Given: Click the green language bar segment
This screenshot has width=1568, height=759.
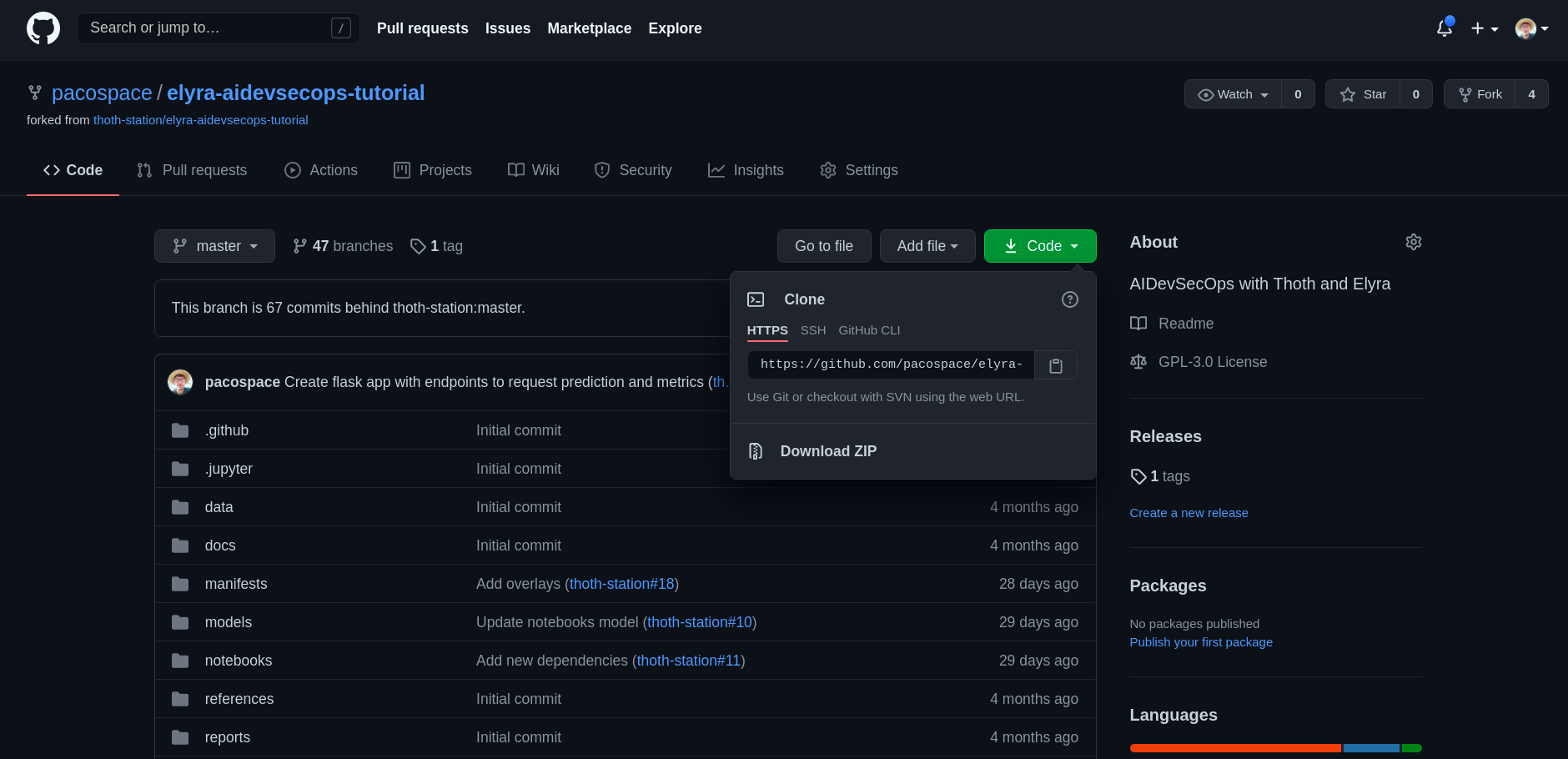Looking at the screenshot, I should point(1411,748).
